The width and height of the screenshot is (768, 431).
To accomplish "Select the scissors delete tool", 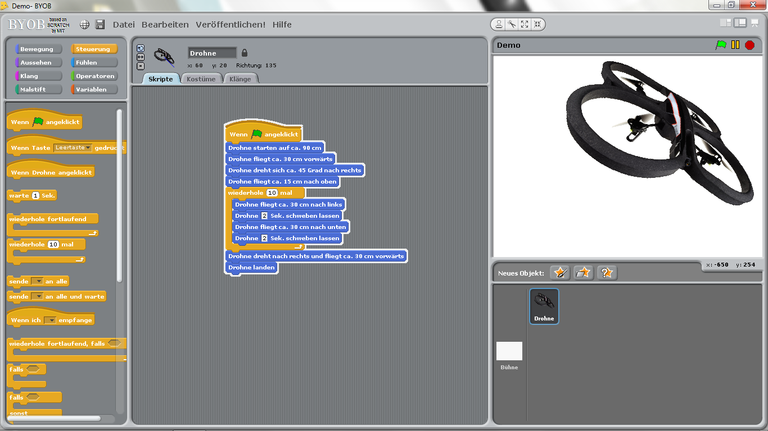I will [x=511, y=24].
